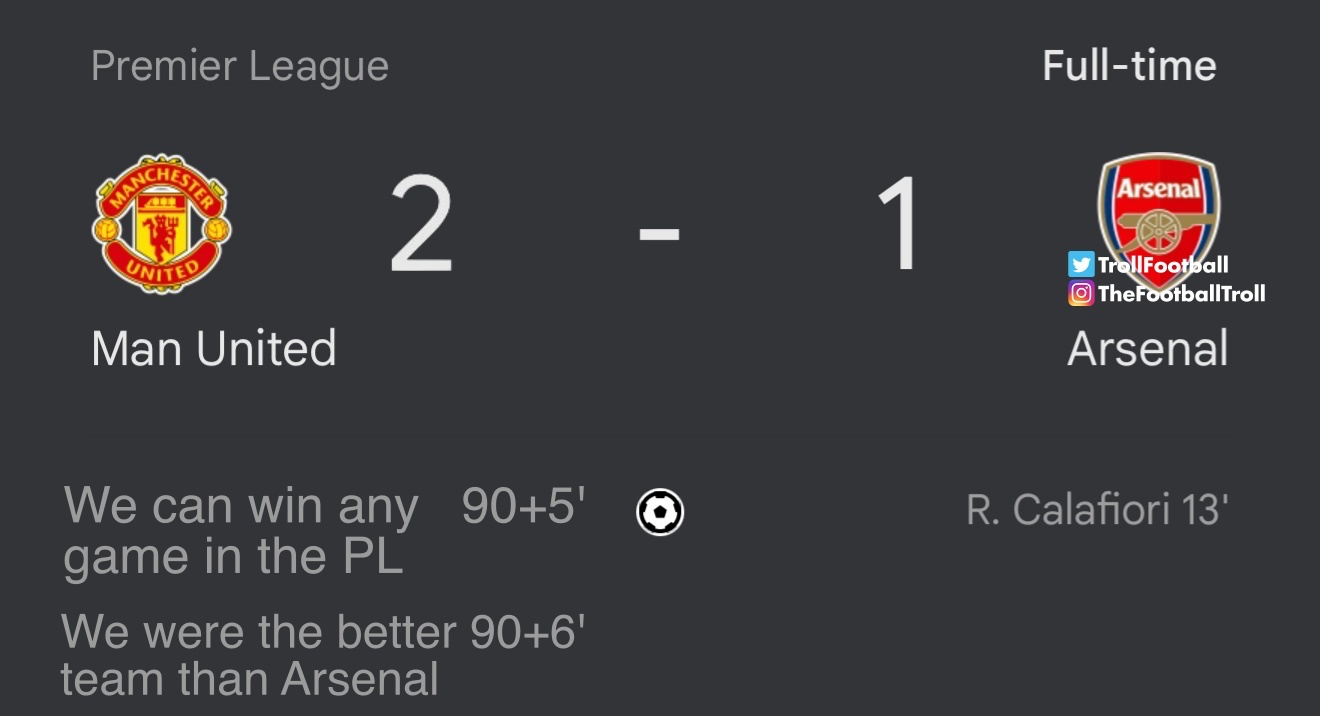Click Arsenal's score of 1

coord(900,224)
